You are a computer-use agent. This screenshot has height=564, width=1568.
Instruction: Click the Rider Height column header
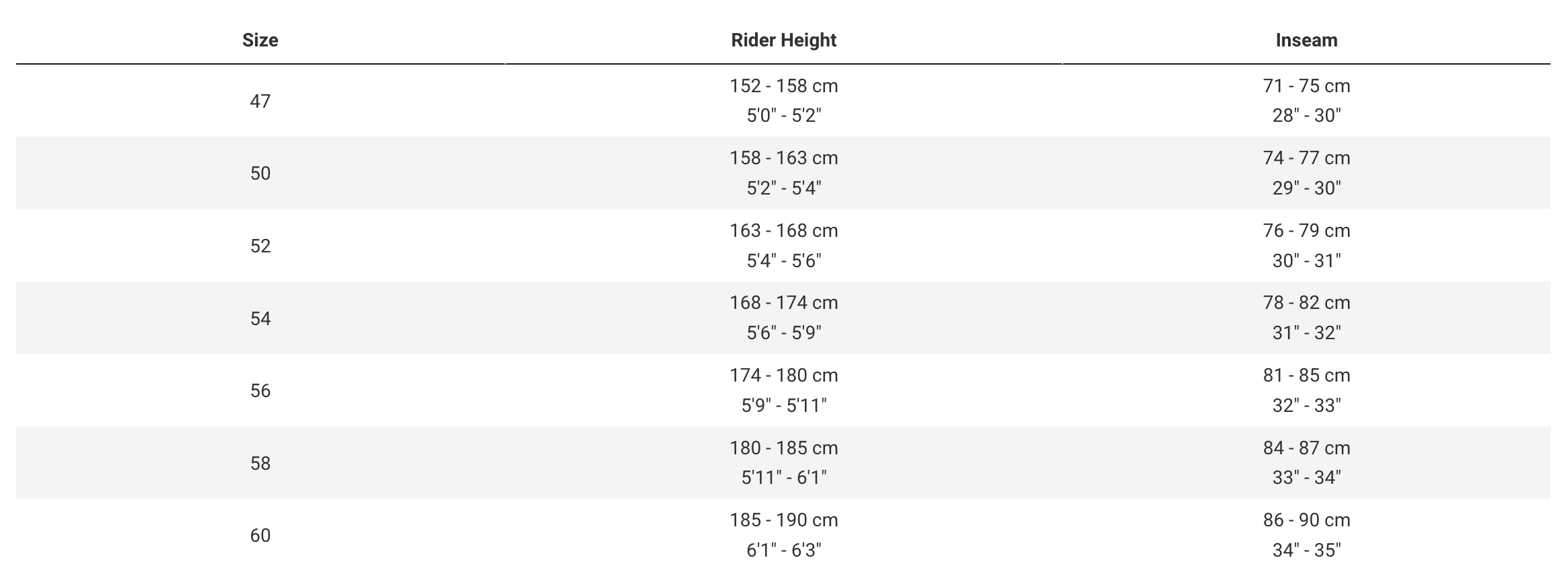(x=783, y=40)
